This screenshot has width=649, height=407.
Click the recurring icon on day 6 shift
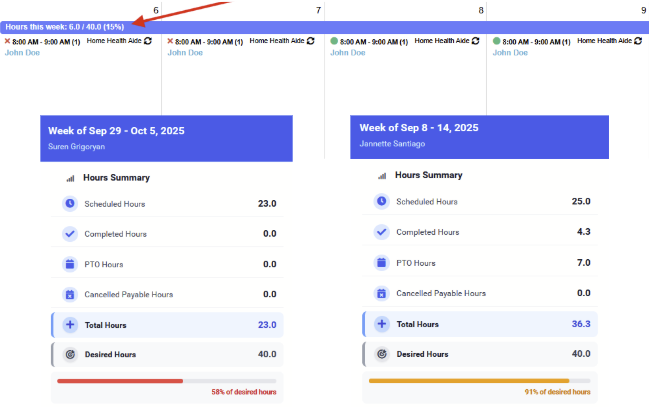(148, 41)
